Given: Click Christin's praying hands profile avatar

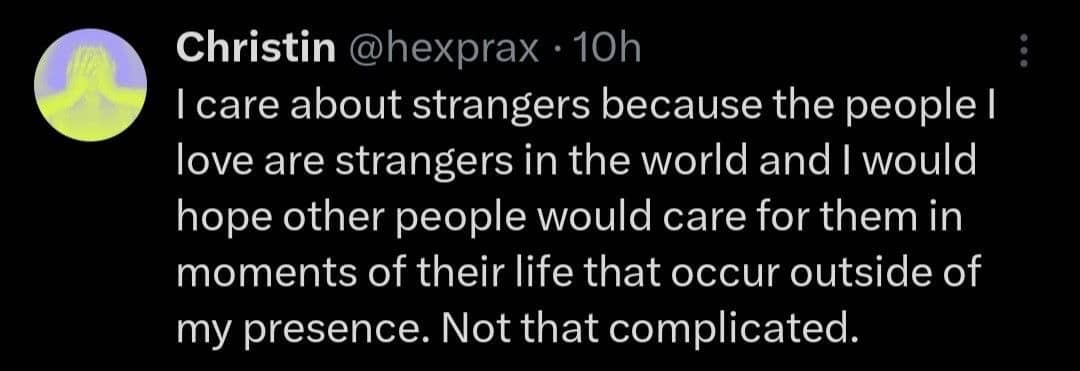Looking at the screenshot, I should [90, 85].
